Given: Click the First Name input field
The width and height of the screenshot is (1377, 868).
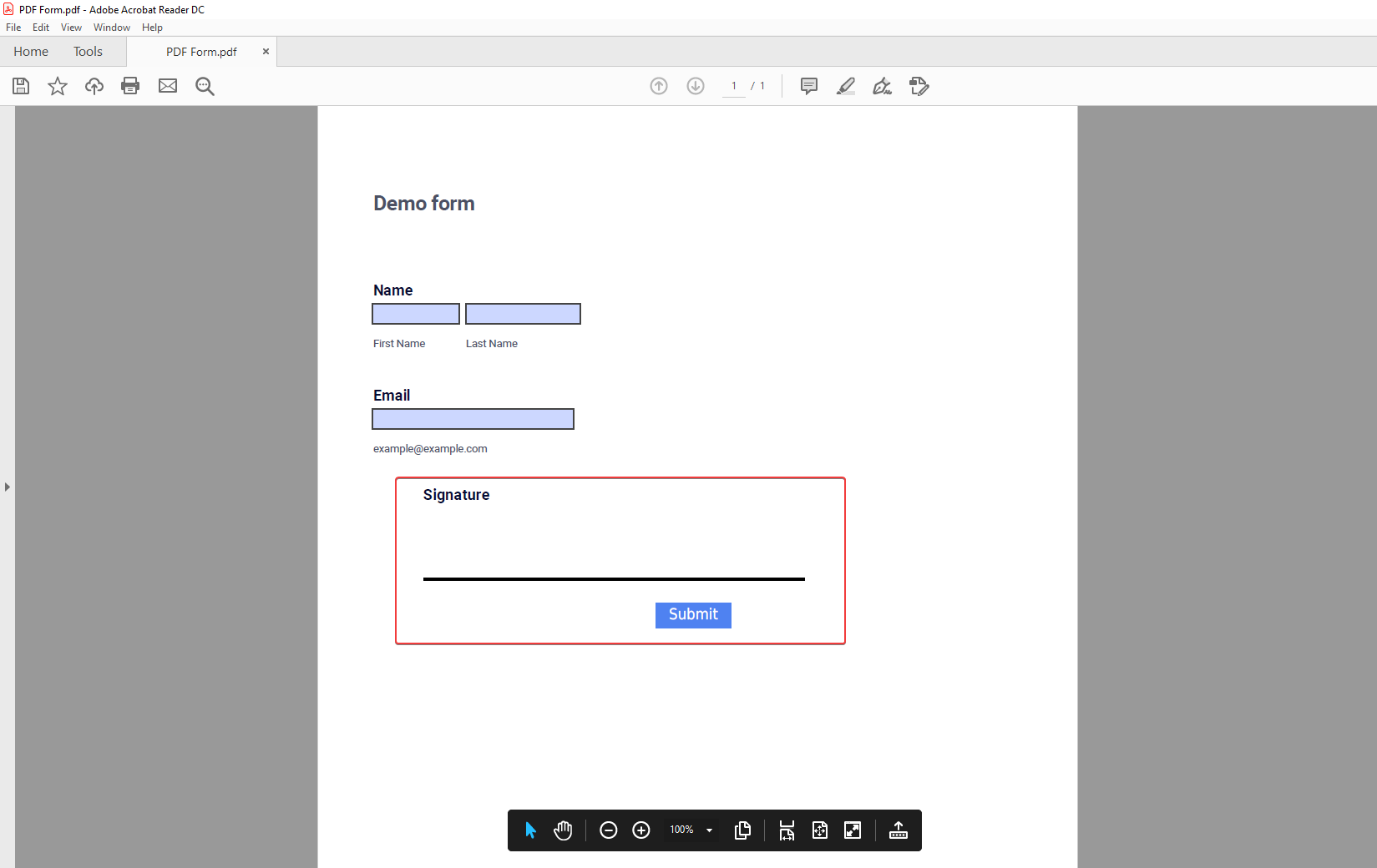Looking at the screenshot, I should (x=415, y=313).
